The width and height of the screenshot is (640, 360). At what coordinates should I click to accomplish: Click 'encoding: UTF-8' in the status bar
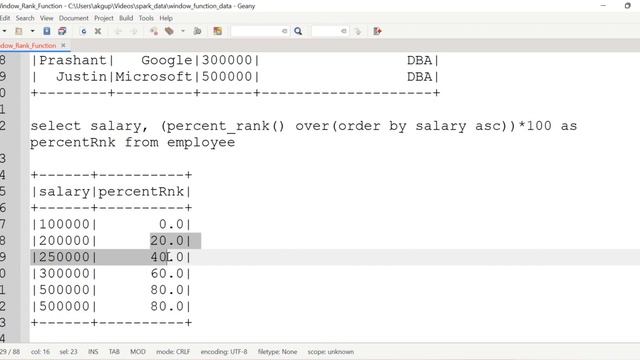coord(224,351)
